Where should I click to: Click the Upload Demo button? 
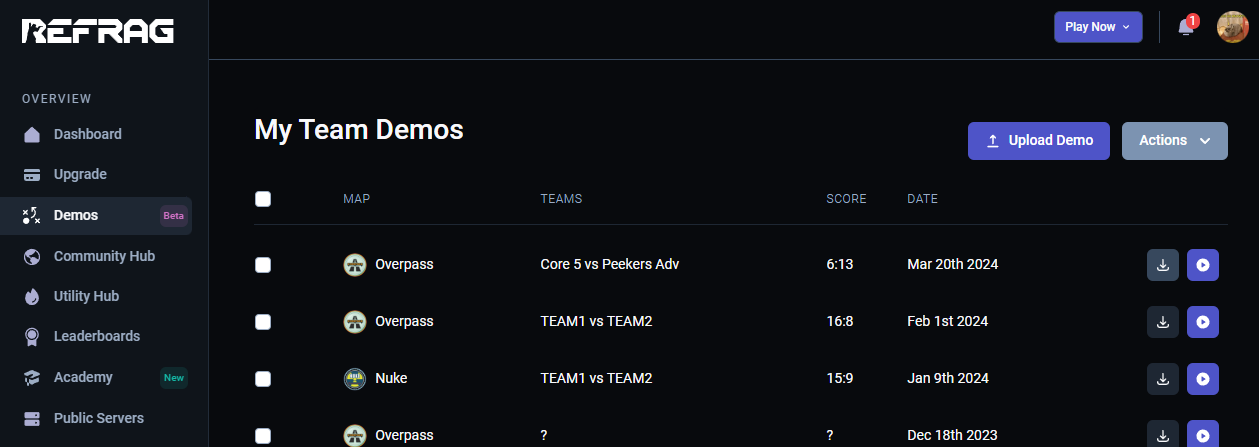click(x=1039, y=141)
